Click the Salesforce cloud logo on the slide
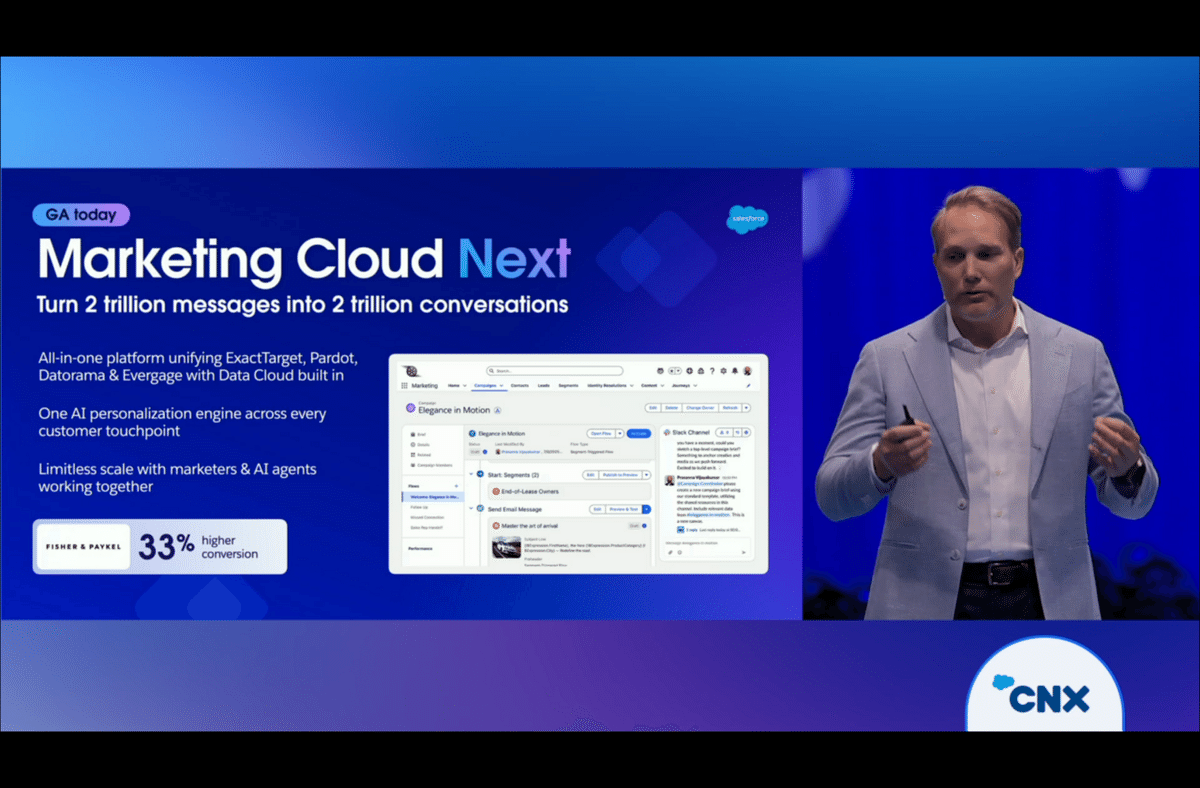This screenshot has height=788, width=1200. pyautogui.click(x=747, y=220)
